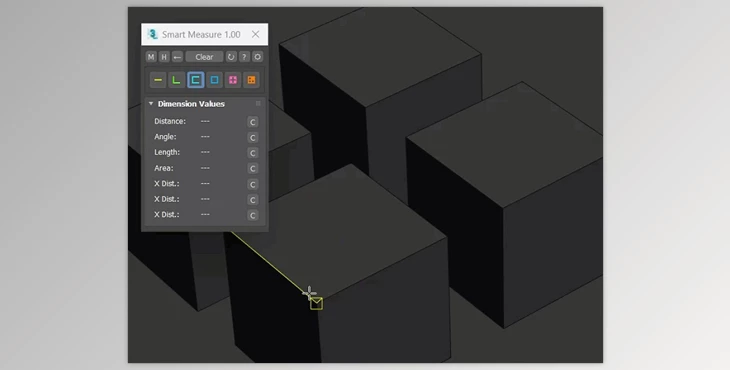730x370 pixels.
Task: Click the M button in Smart Measure toolbar
Action: (151, 57)
